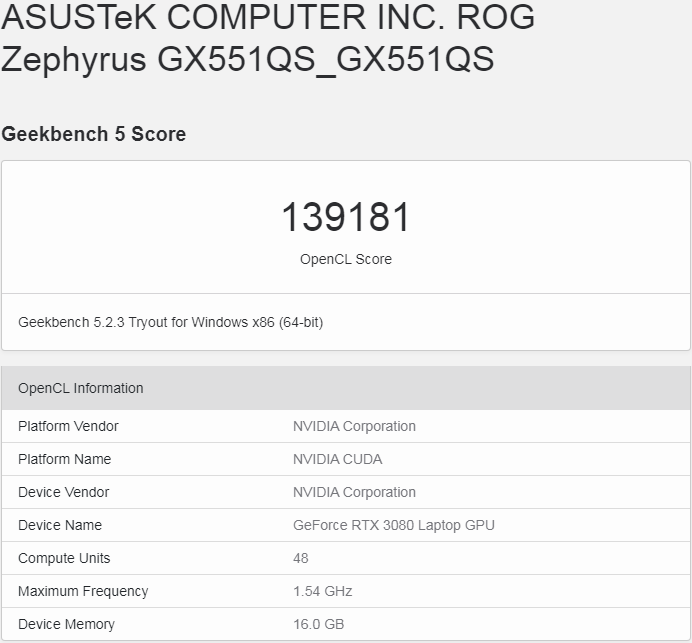The height and width of the screenshot is (643, 692).
Task: Select GeForce RTX 3080 Laptop GPU value
Action: click(394, 525)
